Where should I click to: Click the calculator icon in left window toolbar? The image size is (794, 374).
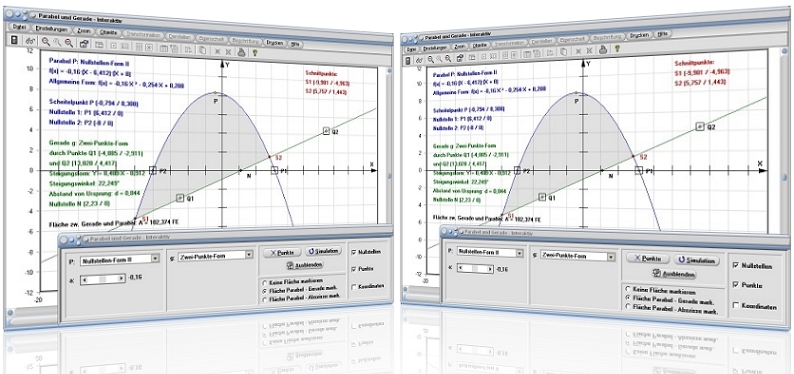pos(14,39)
